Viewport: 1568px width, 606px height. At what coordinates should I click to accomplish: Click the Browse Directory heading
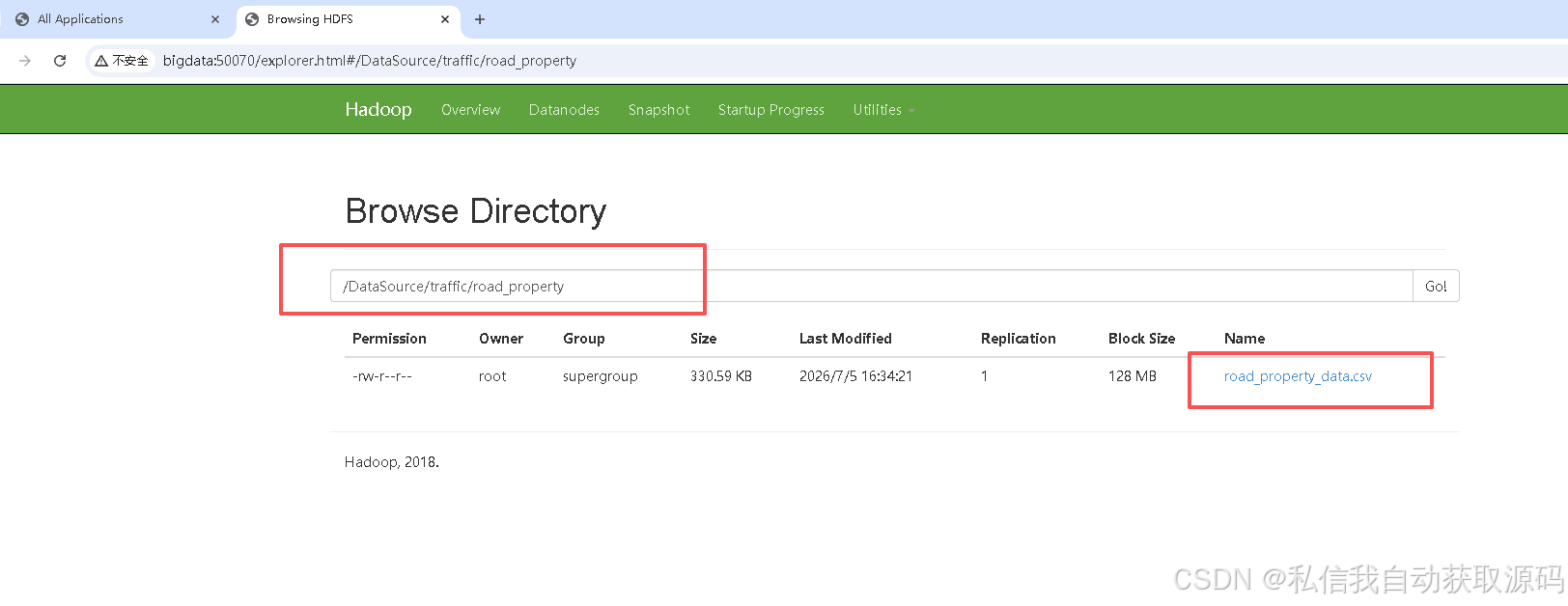[476, 211]
